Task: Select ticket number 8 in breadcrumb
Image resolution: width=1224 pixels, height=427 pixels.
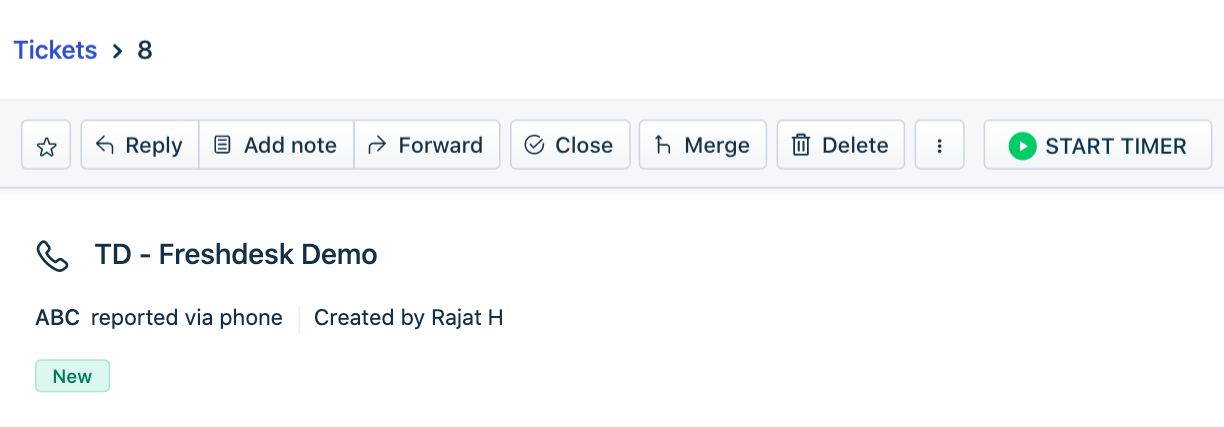Action: pos(145,50)
